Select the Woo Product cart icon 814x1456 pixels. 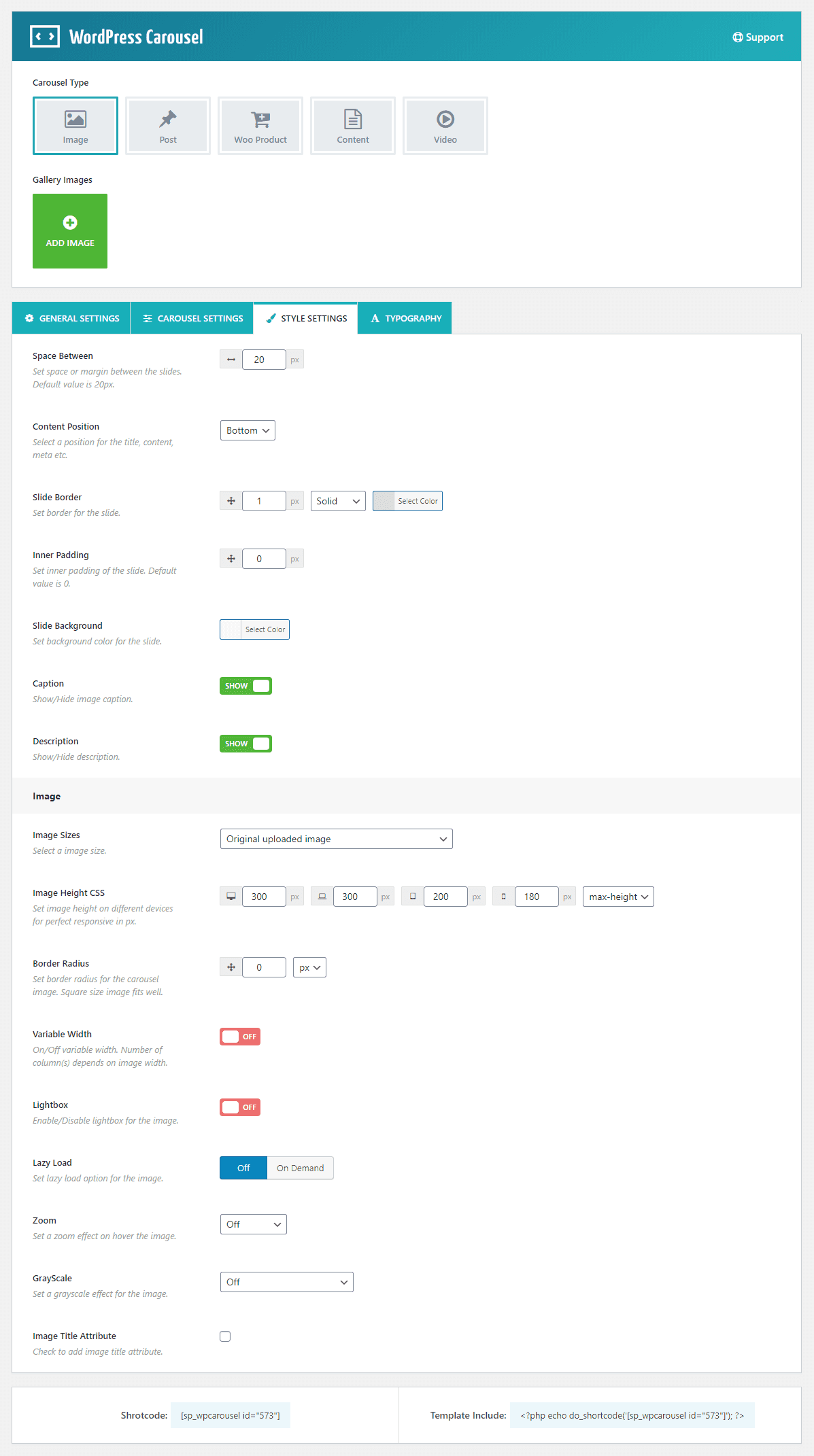[260, 119]
